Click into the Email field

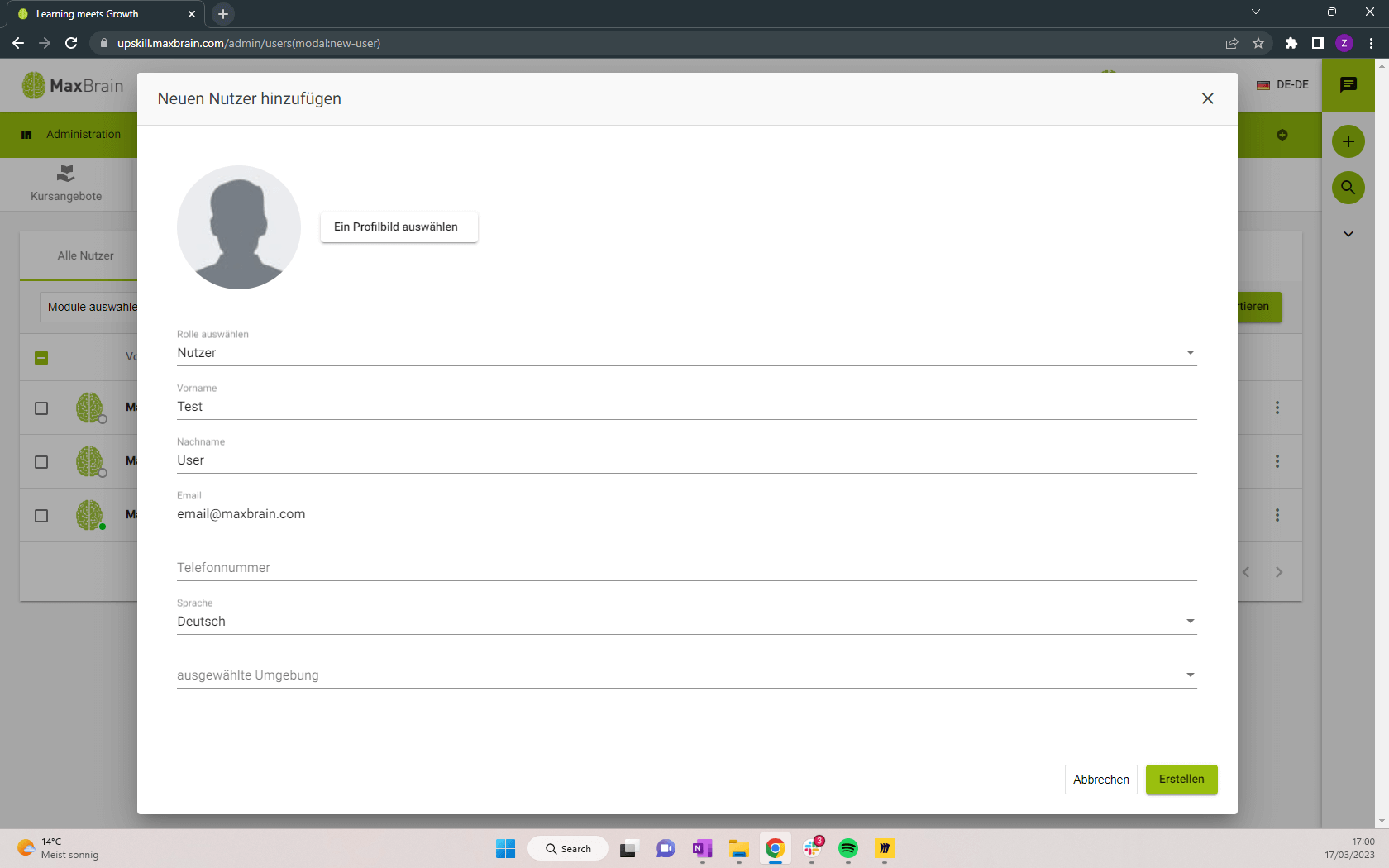[686, 514]
